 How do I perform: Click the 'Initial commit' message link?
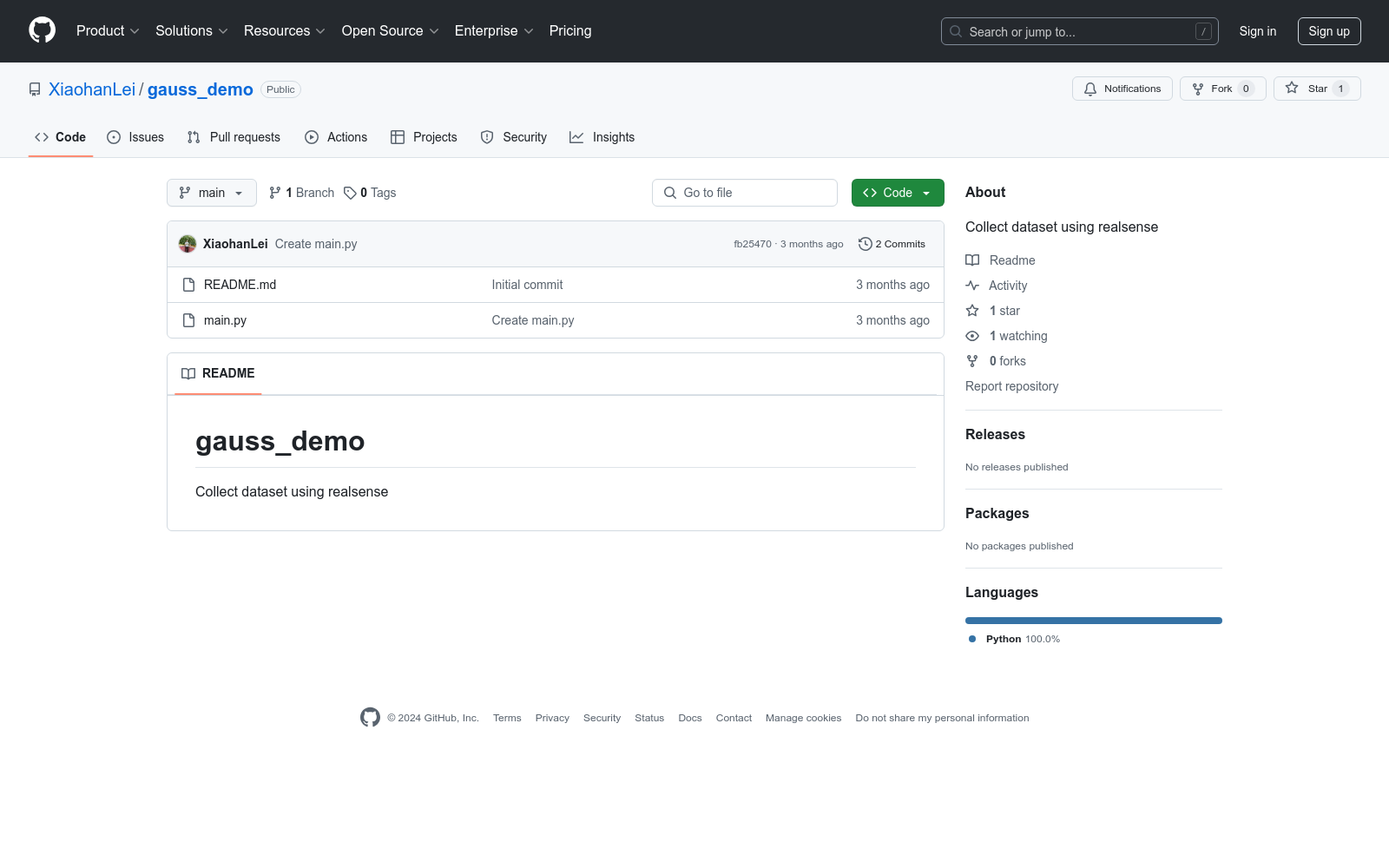pyautogui.click(x=527, y=285)
